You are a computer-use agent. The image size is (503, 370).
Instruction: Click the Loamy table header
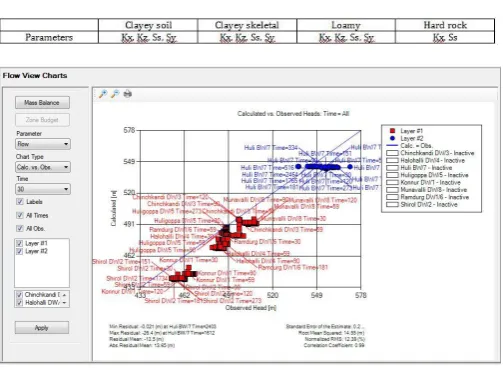[x=346, y=25]
